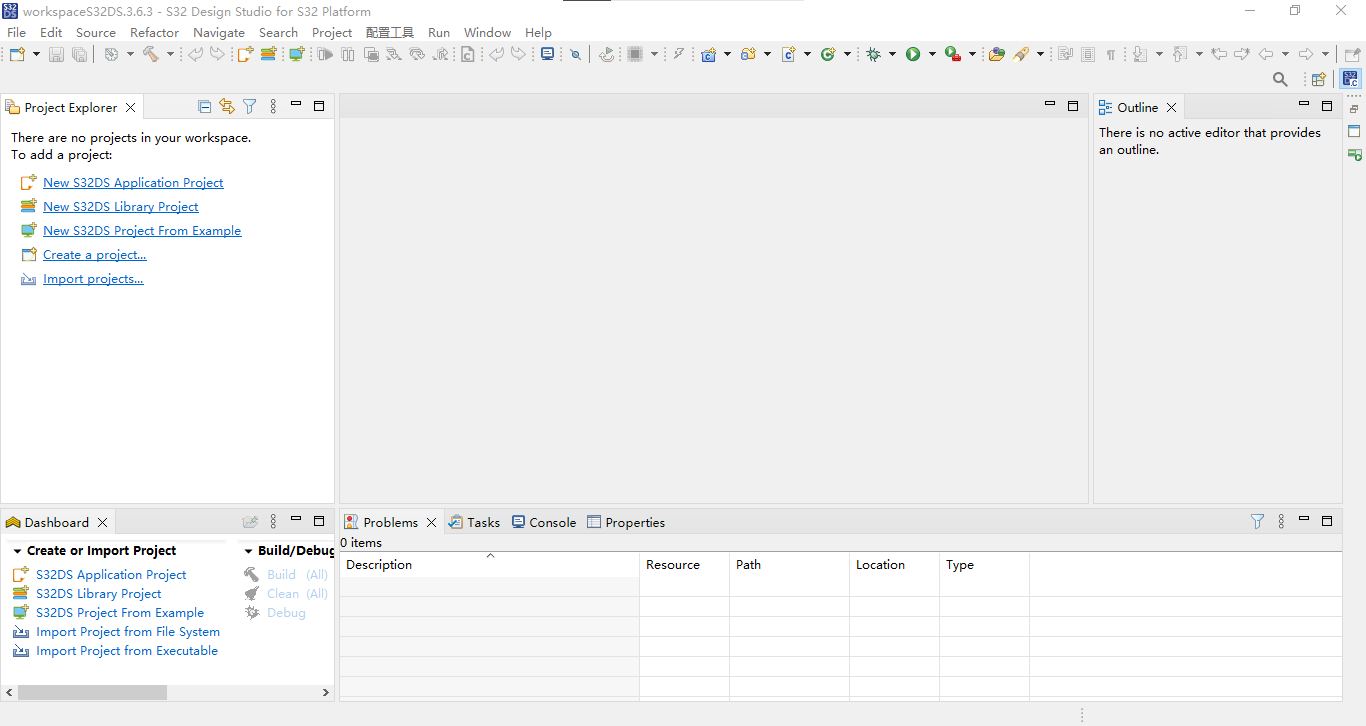Toggle Skip All Breakpoints in the toolbar
The width and height of the screenshot is (1366, 726).
point(575,54)
